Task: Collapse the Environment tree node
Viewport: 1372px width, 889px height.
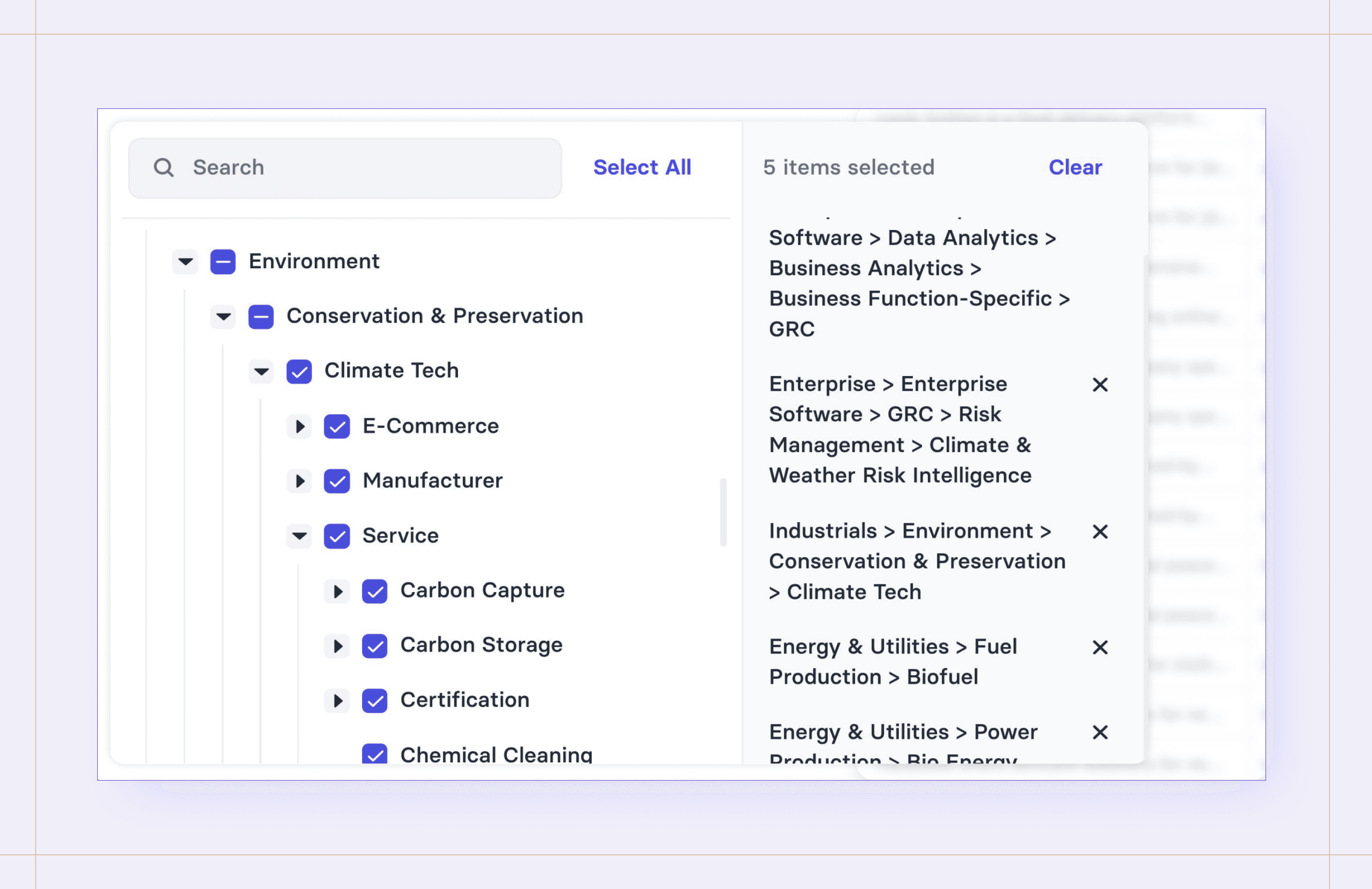Action: click(x=185, y=262)
